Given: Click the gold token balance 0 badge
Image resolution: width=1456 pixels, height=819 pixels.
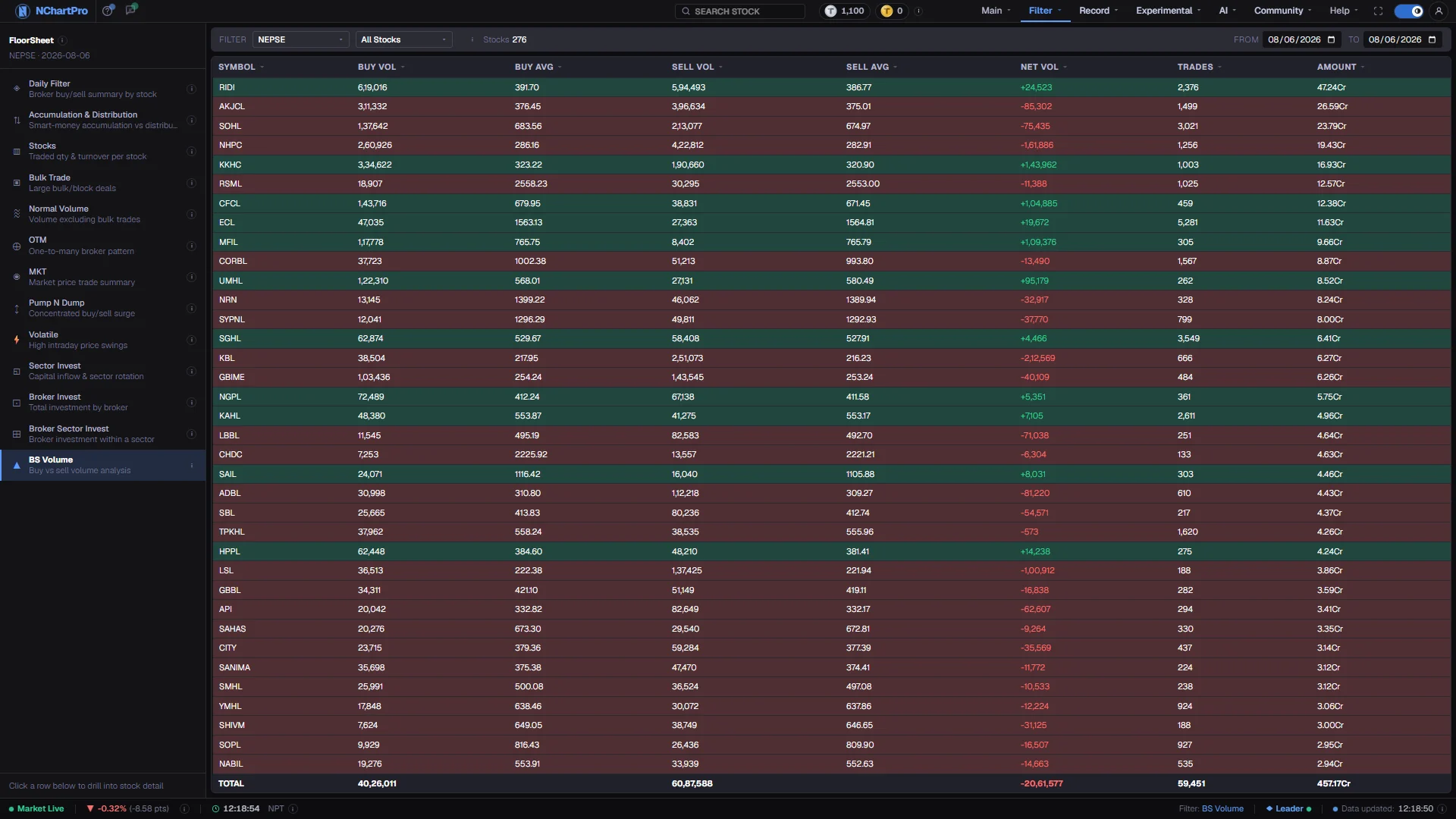Looking at the screenshot, I should click(892, 11).
